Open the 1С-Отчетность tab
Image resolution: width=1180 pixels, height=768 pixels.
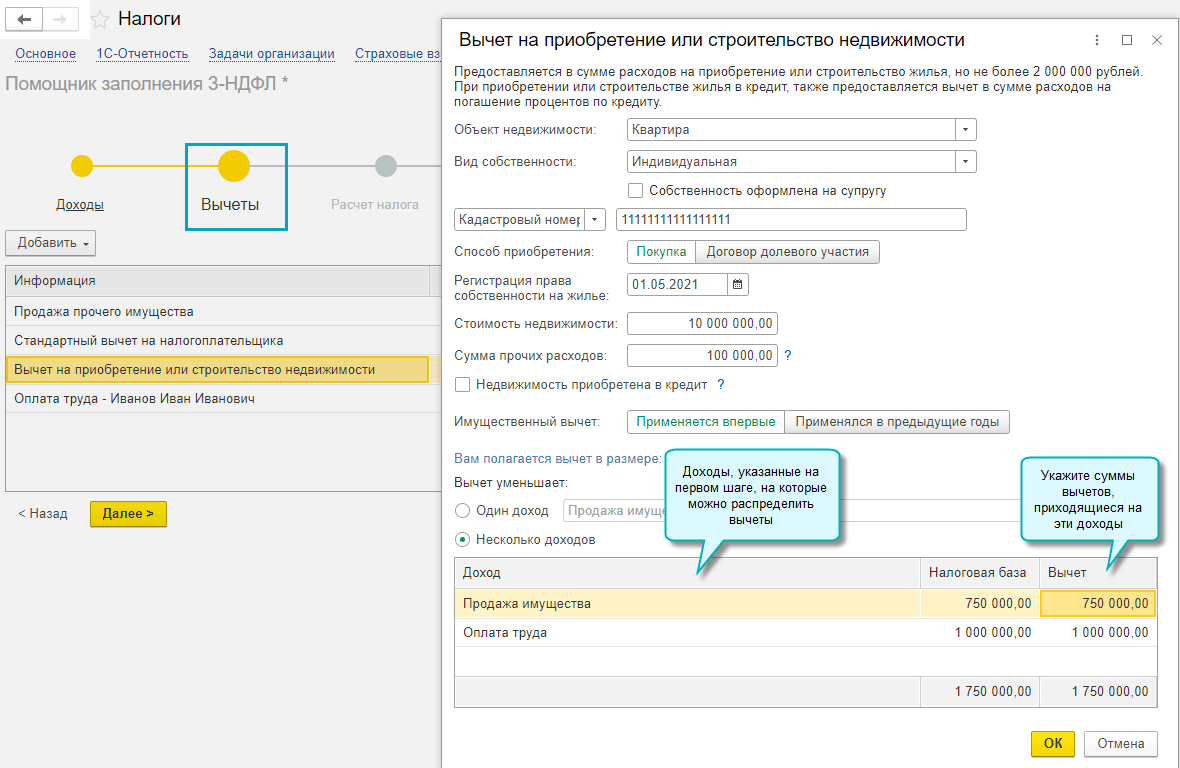click(x=142, y=54)
